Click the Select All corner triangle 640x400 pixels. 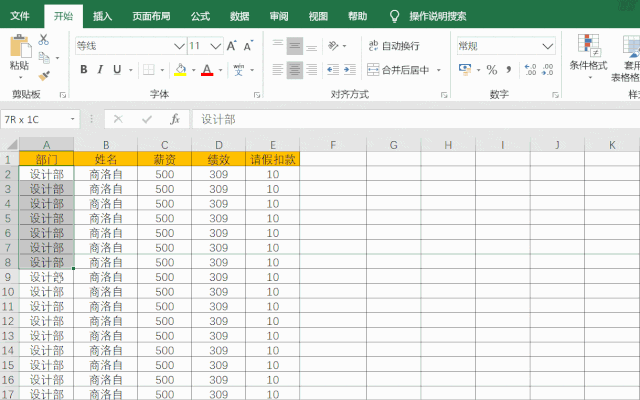pyautogui.click(x=11, y=144)
